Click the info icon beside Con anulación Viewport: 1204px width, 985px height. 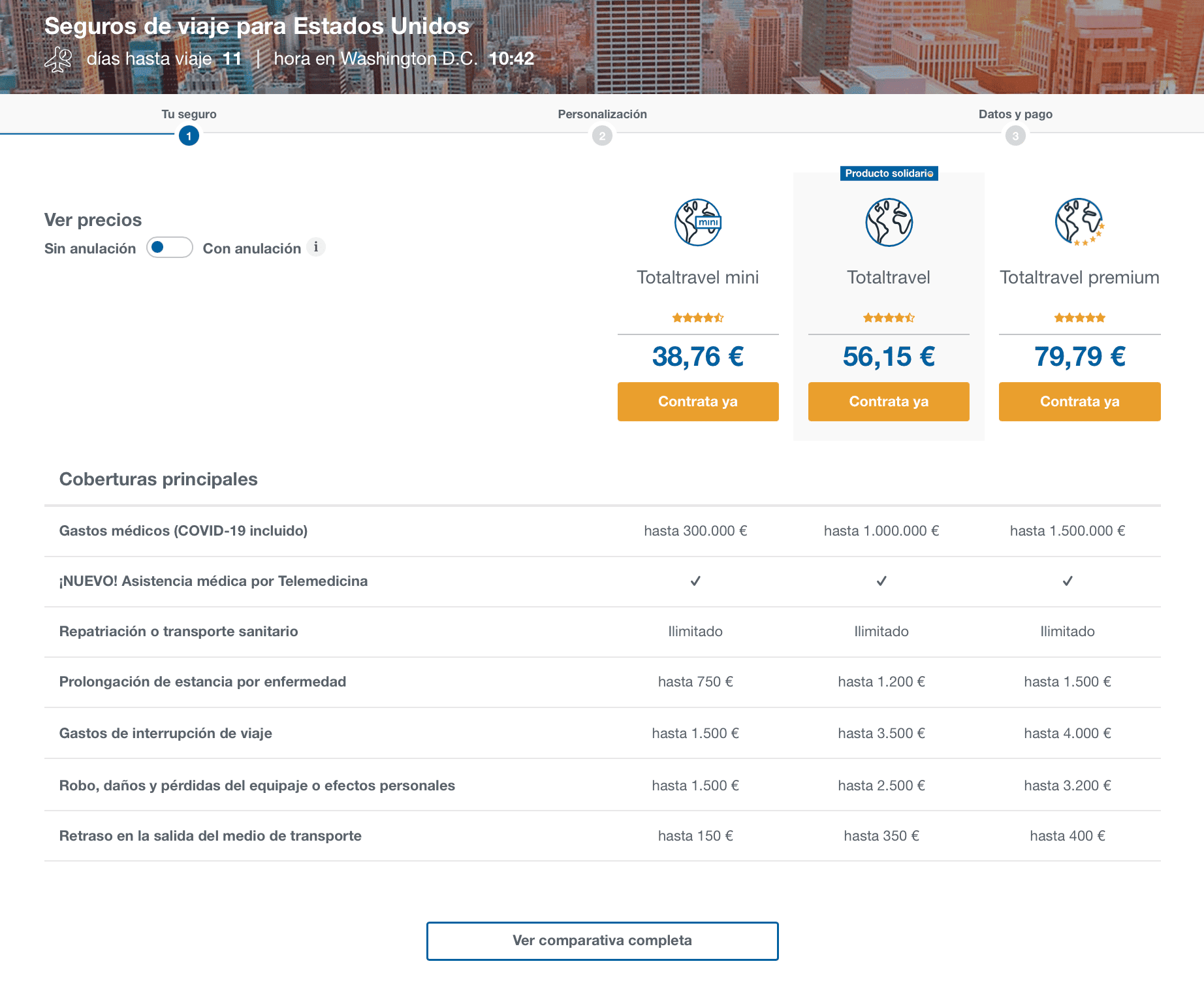click(x=316, y=247)
